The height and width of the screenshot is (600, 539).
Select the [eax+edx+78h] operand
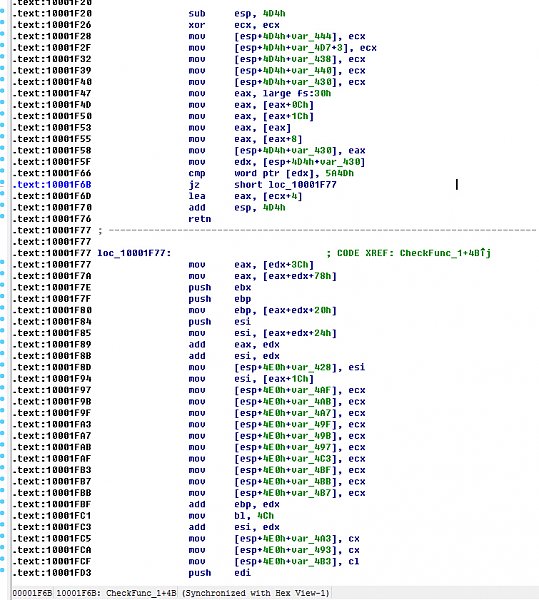pyautogui.click(x=300, y=276)
